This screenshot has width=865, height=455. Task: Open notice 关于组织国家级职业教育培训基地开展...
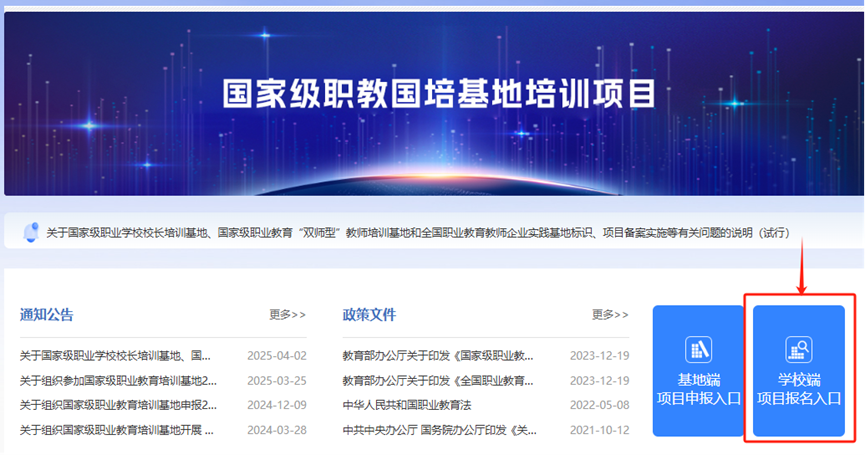[x=117, y=430]
